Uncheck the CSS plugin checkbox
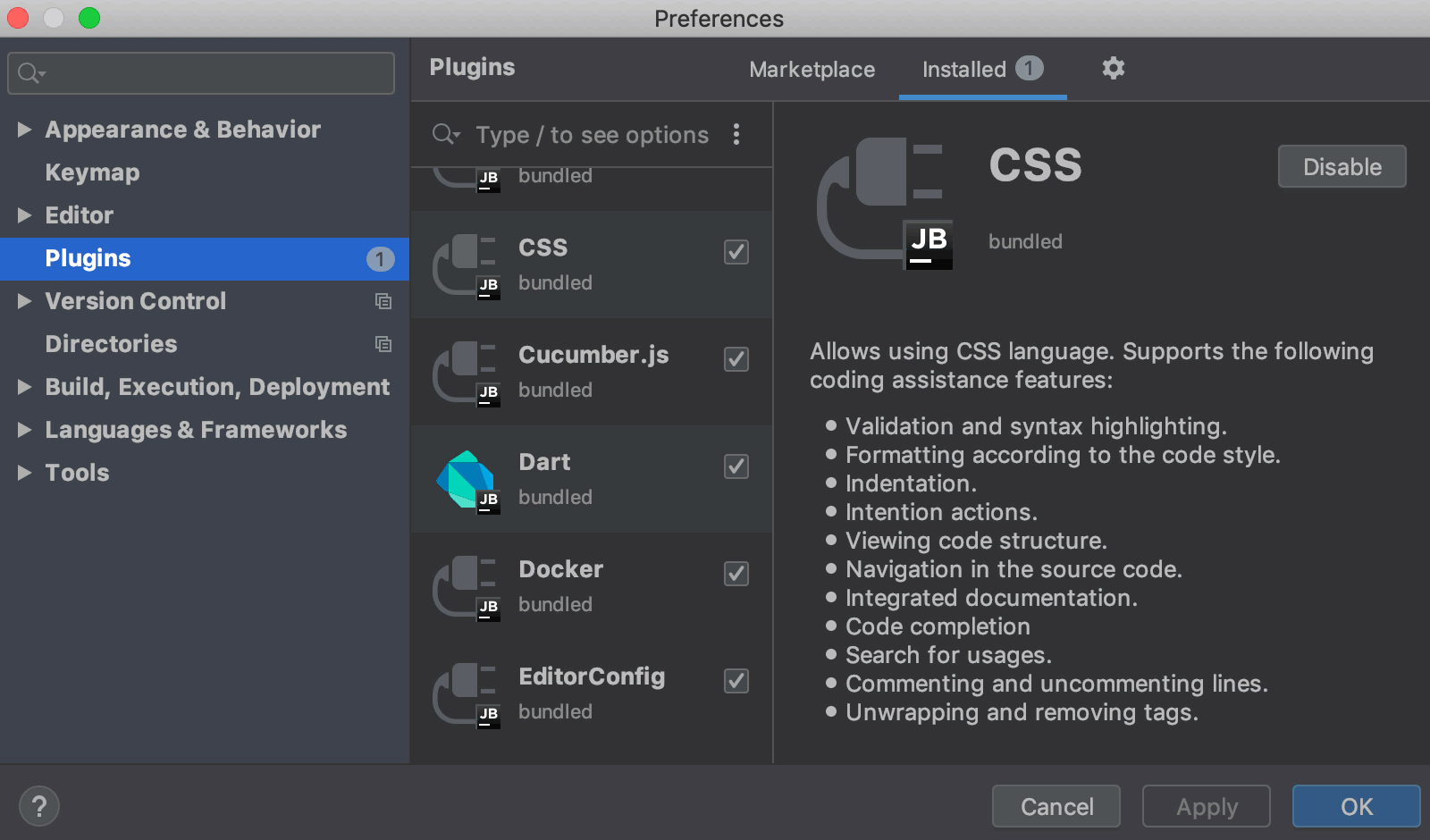Viewport: 1430px width, 840px height. pyautogui.click(x=736, y=252)
